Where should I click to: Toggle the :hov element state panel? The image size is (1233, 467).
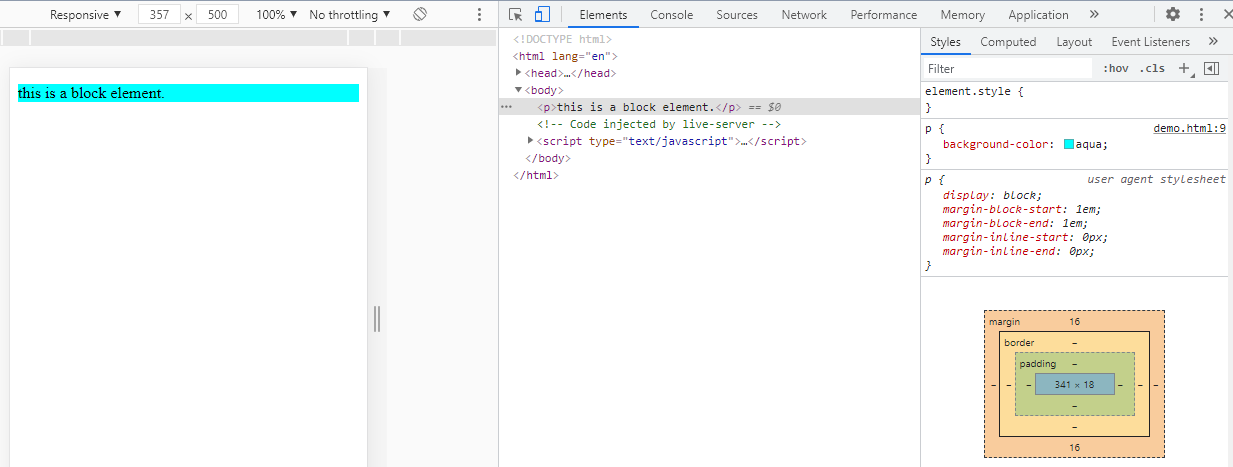coord(1115,69)
